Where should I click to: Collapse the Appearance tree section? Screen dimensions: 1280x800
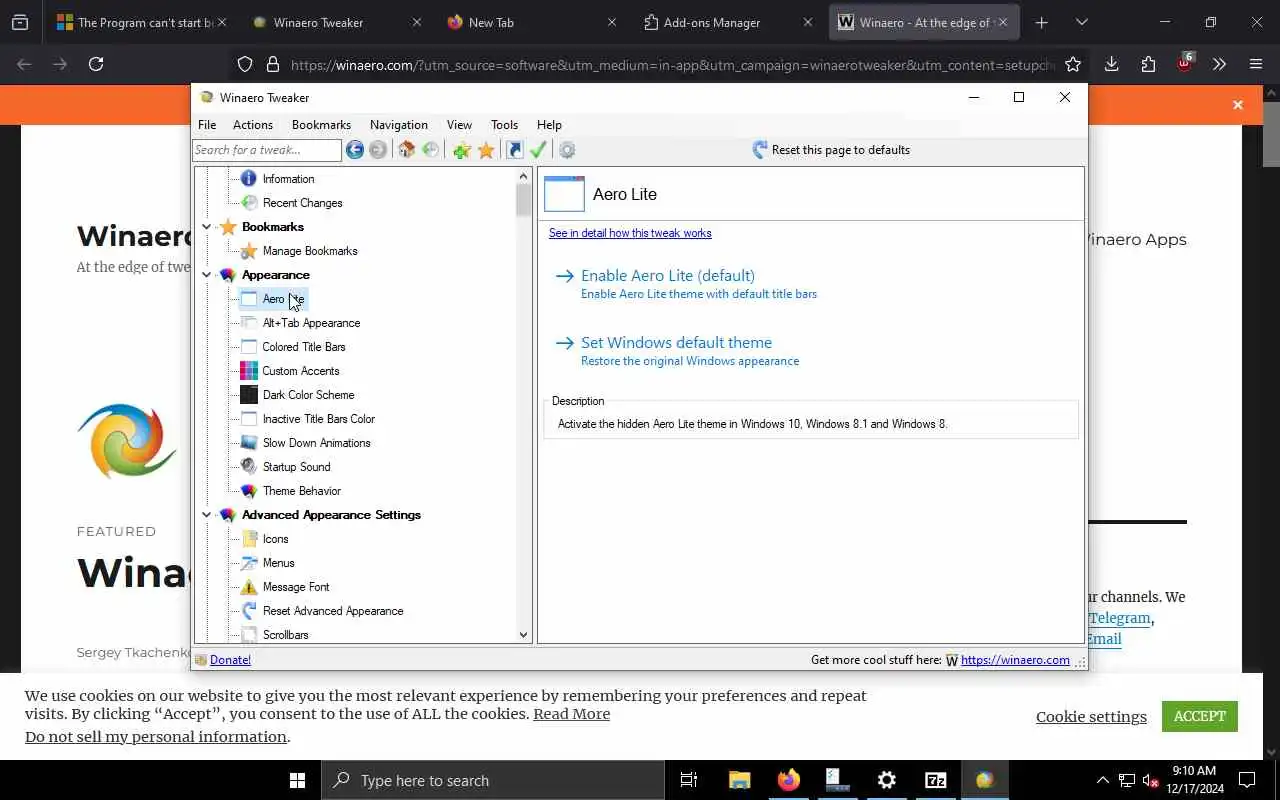(207, 275)
